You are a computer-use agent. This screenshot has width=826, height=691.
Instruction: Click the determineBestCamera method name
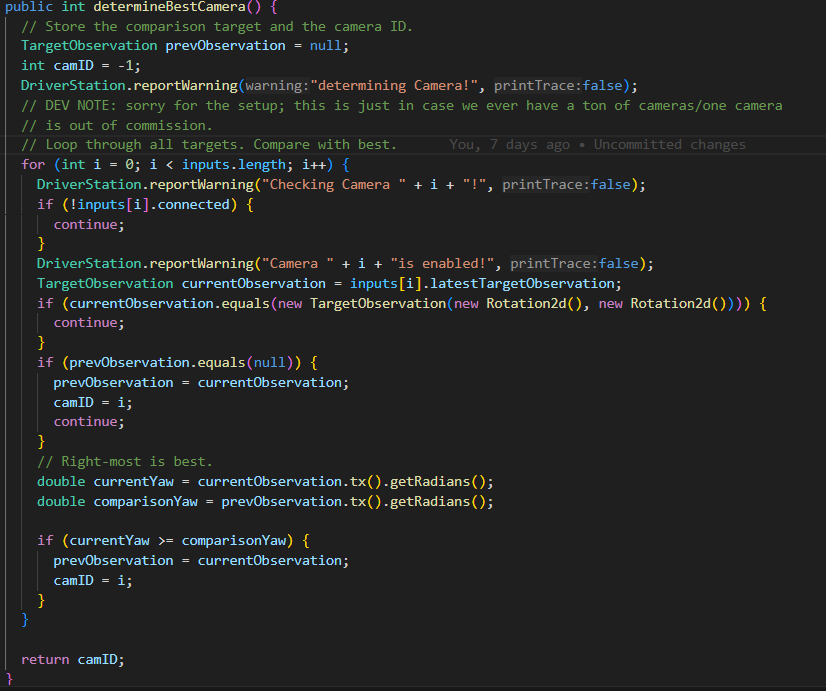tap(169, 7)
